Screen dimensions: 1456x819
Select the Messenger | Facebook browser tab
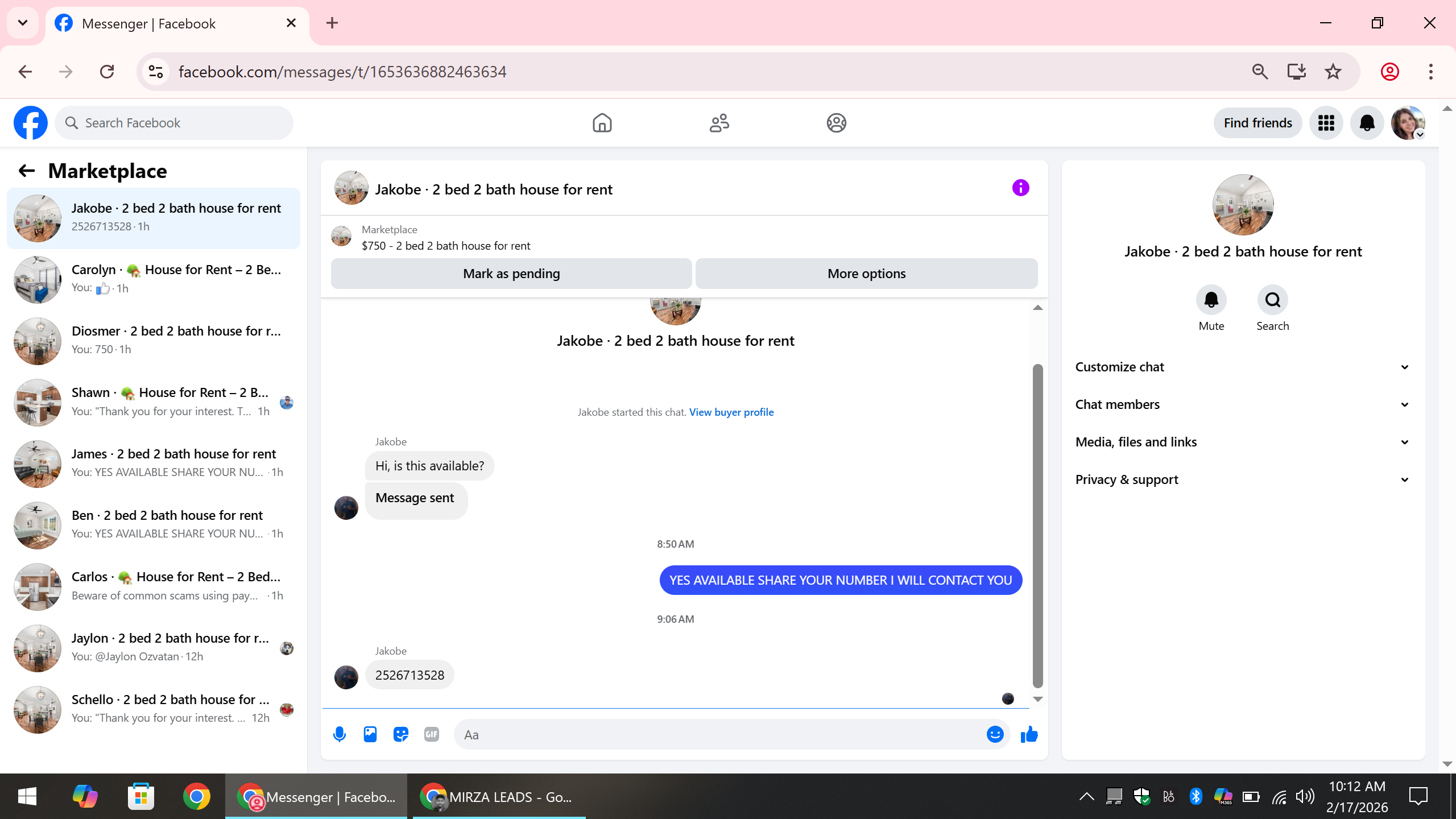(x=177, y=24)
